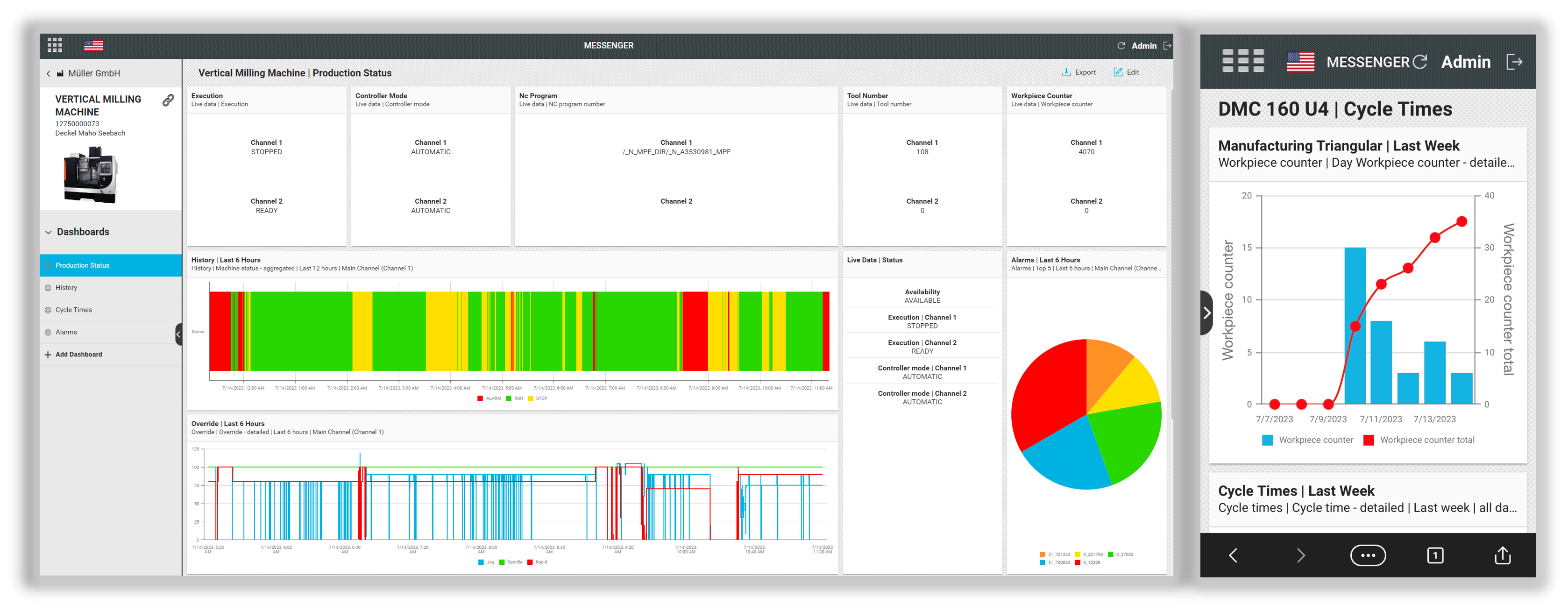Viewport: 1568px width, 611px height.
Task: Click Admin username in desktop header
Action: (1144, 46)
